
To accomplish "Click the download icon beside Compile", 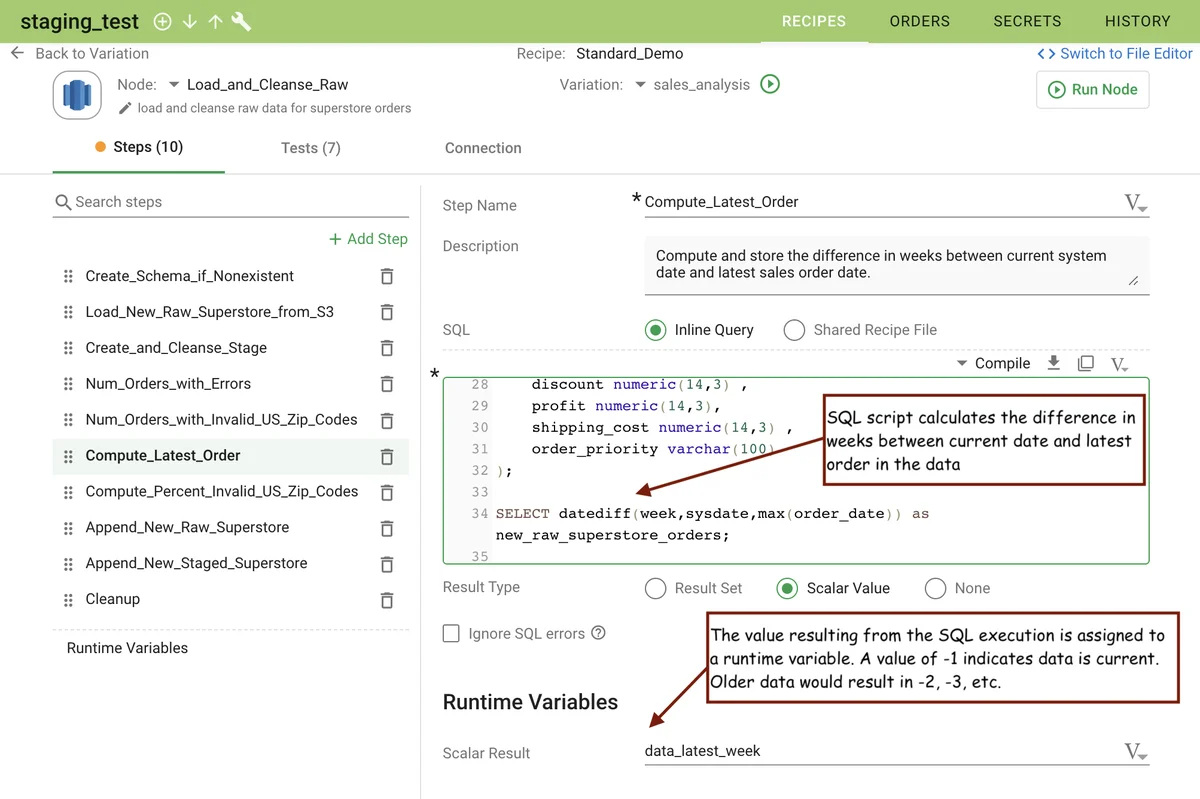I will pos(1055,363).
